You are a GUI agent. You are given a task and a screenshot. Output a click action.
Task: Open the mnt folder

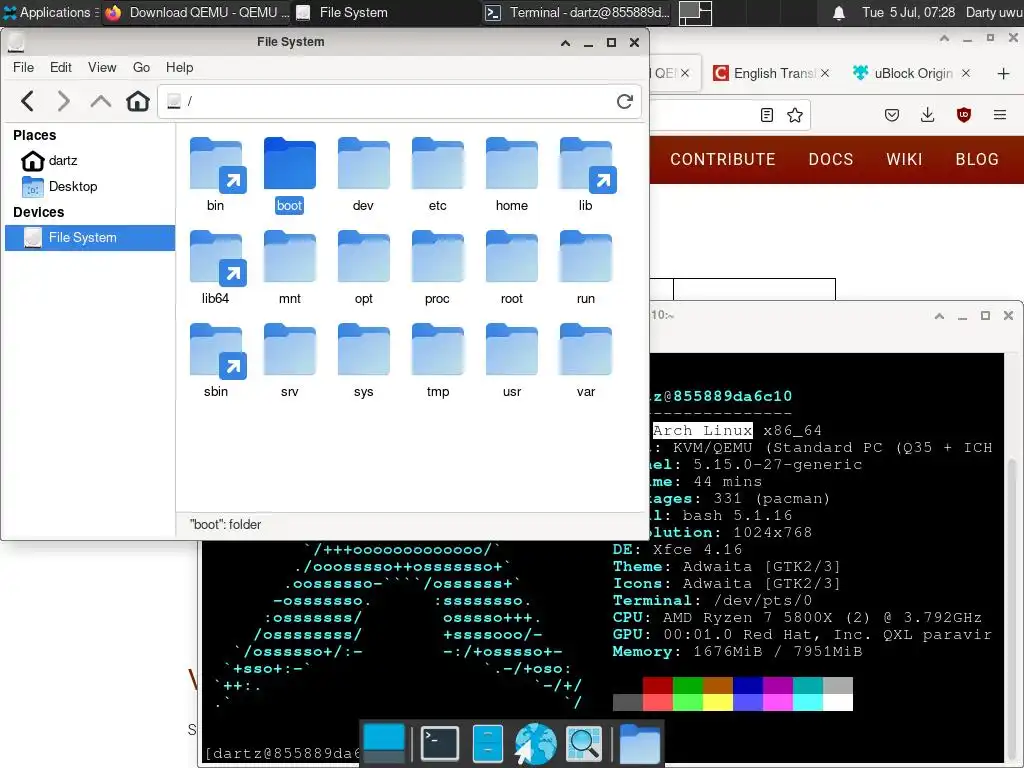tap(290, 268)
